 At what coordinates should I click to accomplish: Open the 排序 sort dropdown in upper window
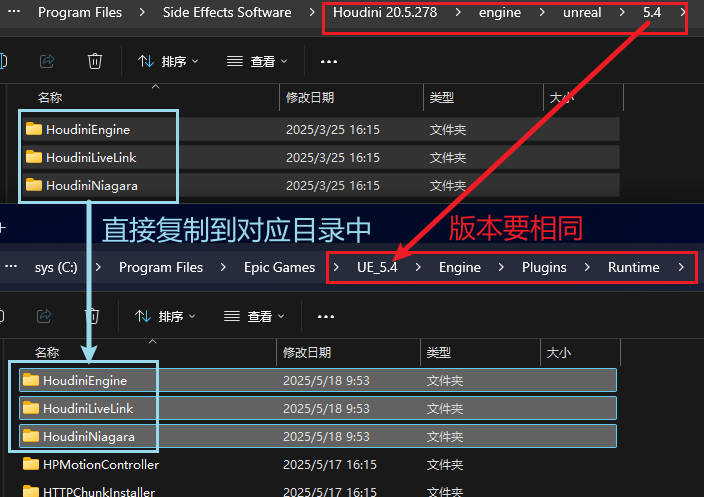point(168,61)
